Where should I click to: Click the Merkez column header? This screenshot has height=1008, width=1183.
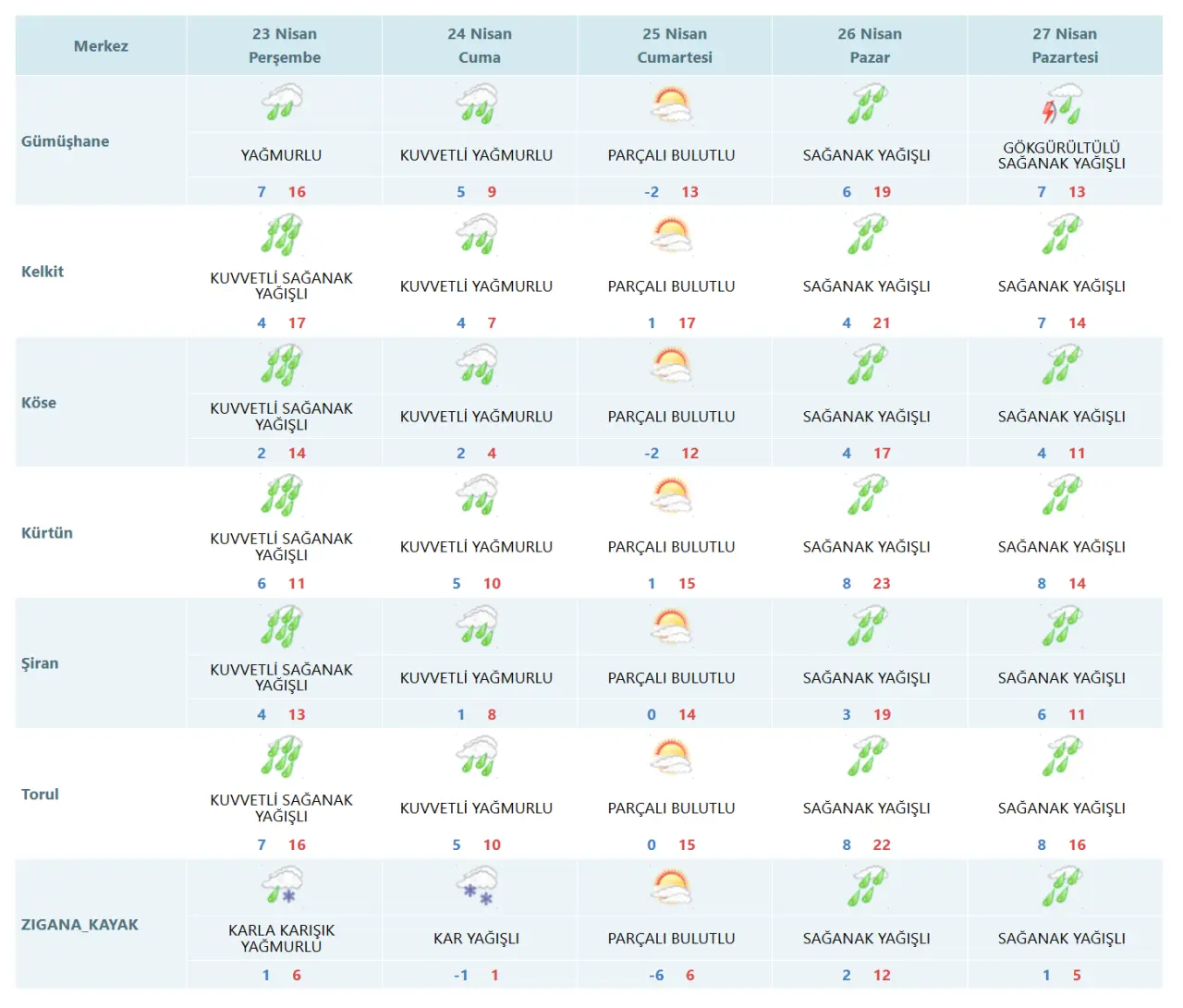click(x=101, y=45)
